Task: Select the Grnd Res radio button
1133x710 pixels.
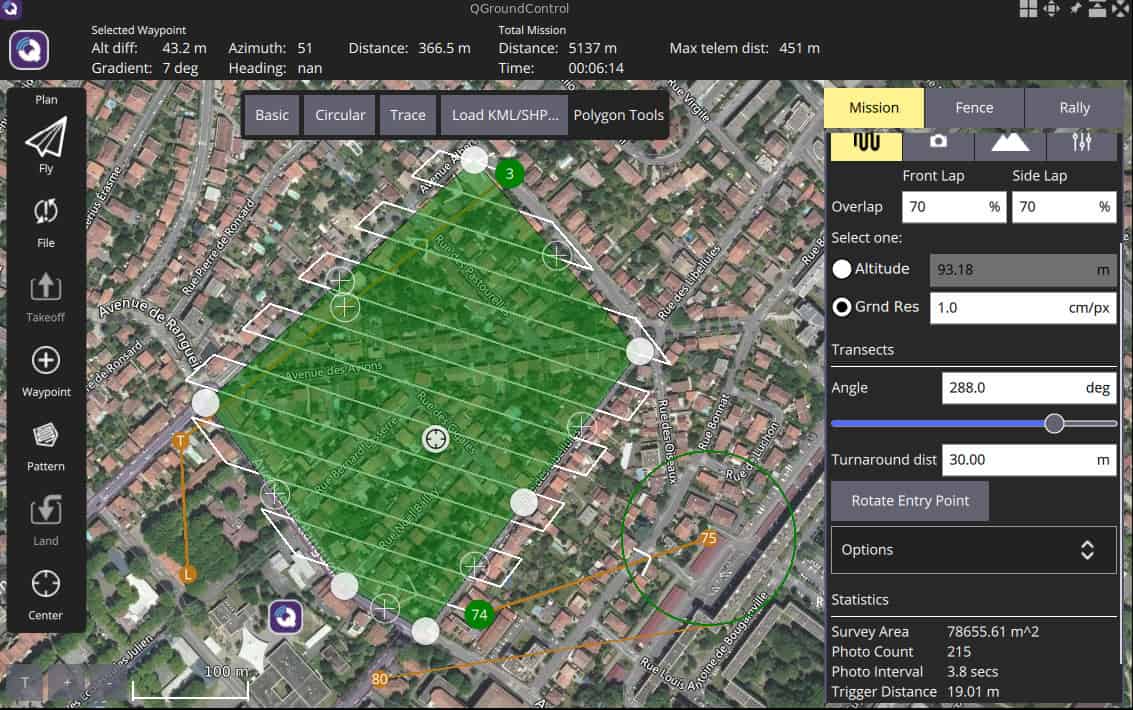Action: [841, 307]
